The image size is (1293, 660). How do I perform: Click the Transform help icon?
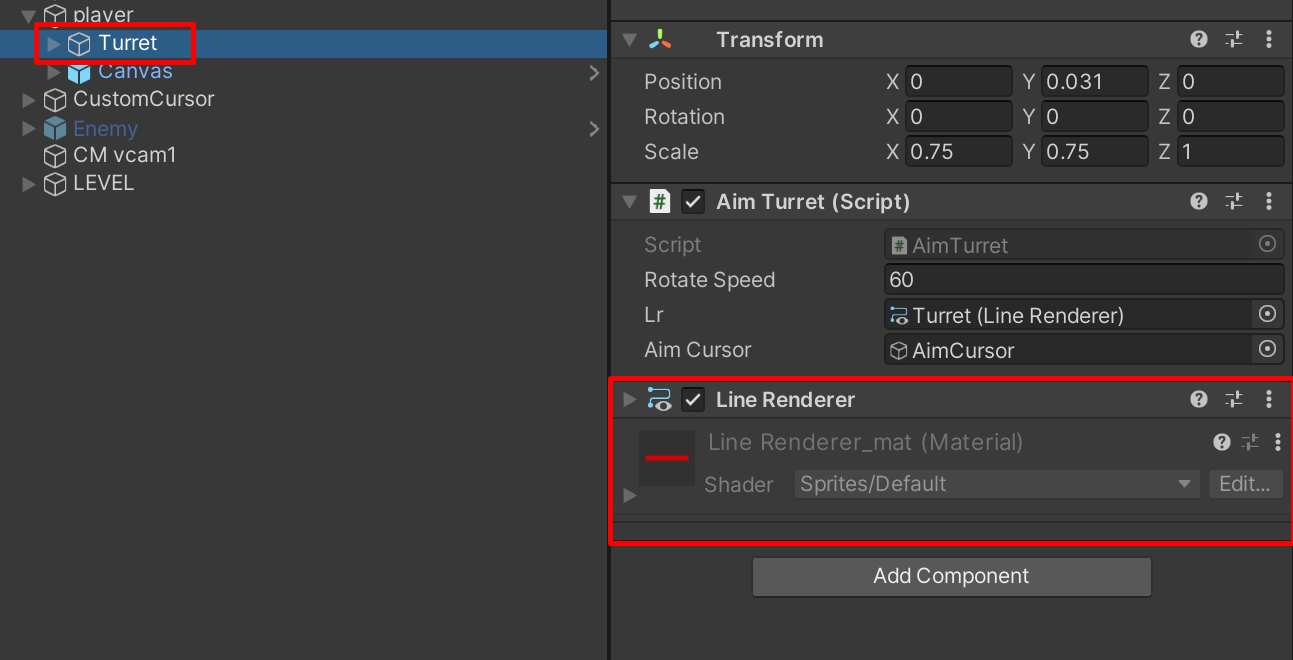tap(1198, 39)
